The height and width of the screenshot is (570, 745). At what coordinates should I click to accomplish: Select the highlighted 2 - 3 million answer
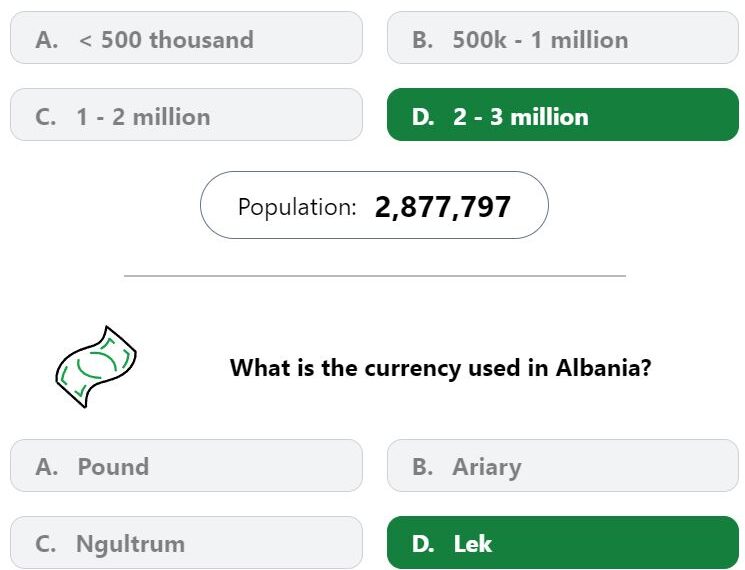click(563, 114)
